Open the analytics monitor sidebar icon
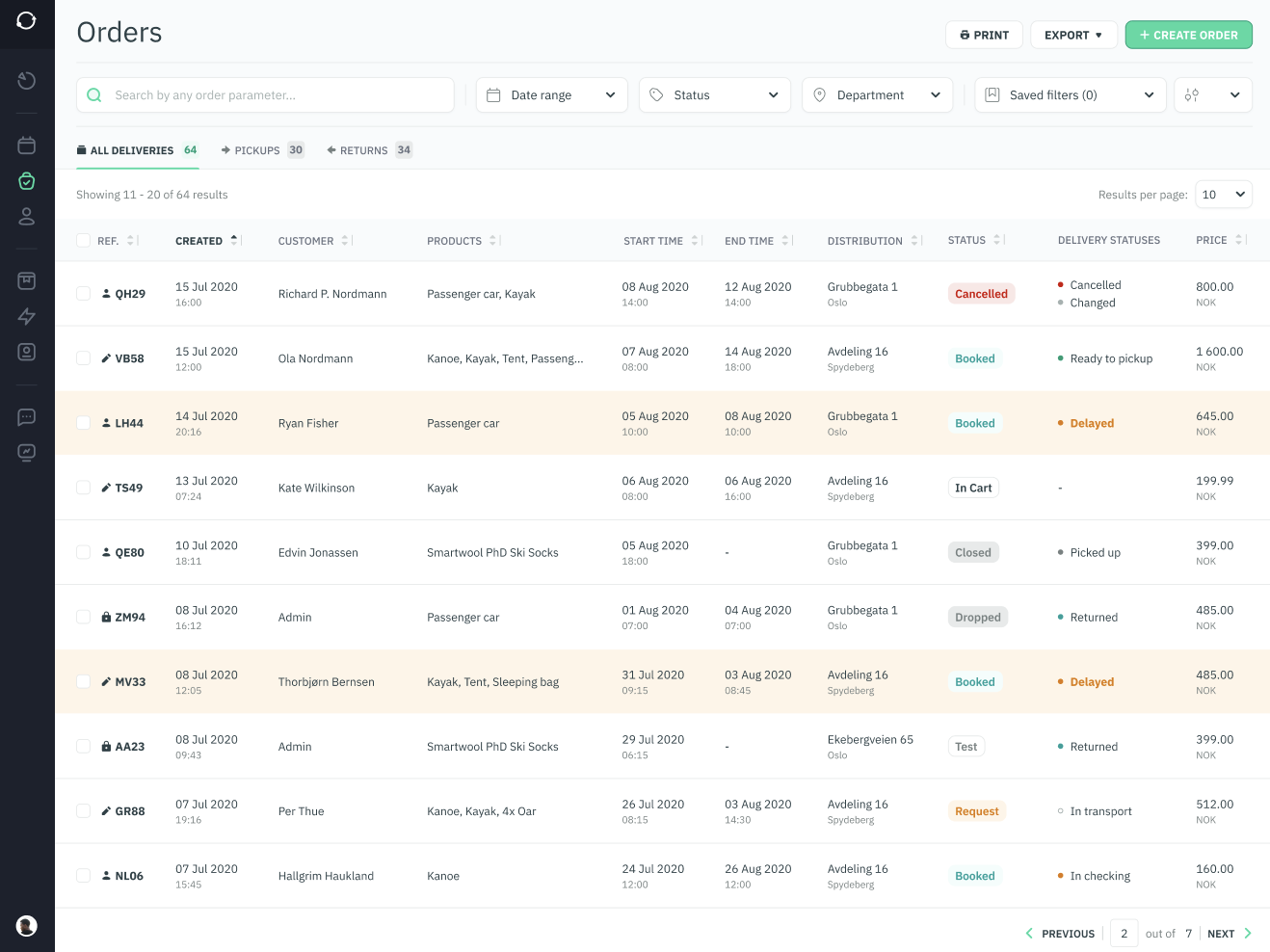The image size is (1270, 952). coord(27,452)
